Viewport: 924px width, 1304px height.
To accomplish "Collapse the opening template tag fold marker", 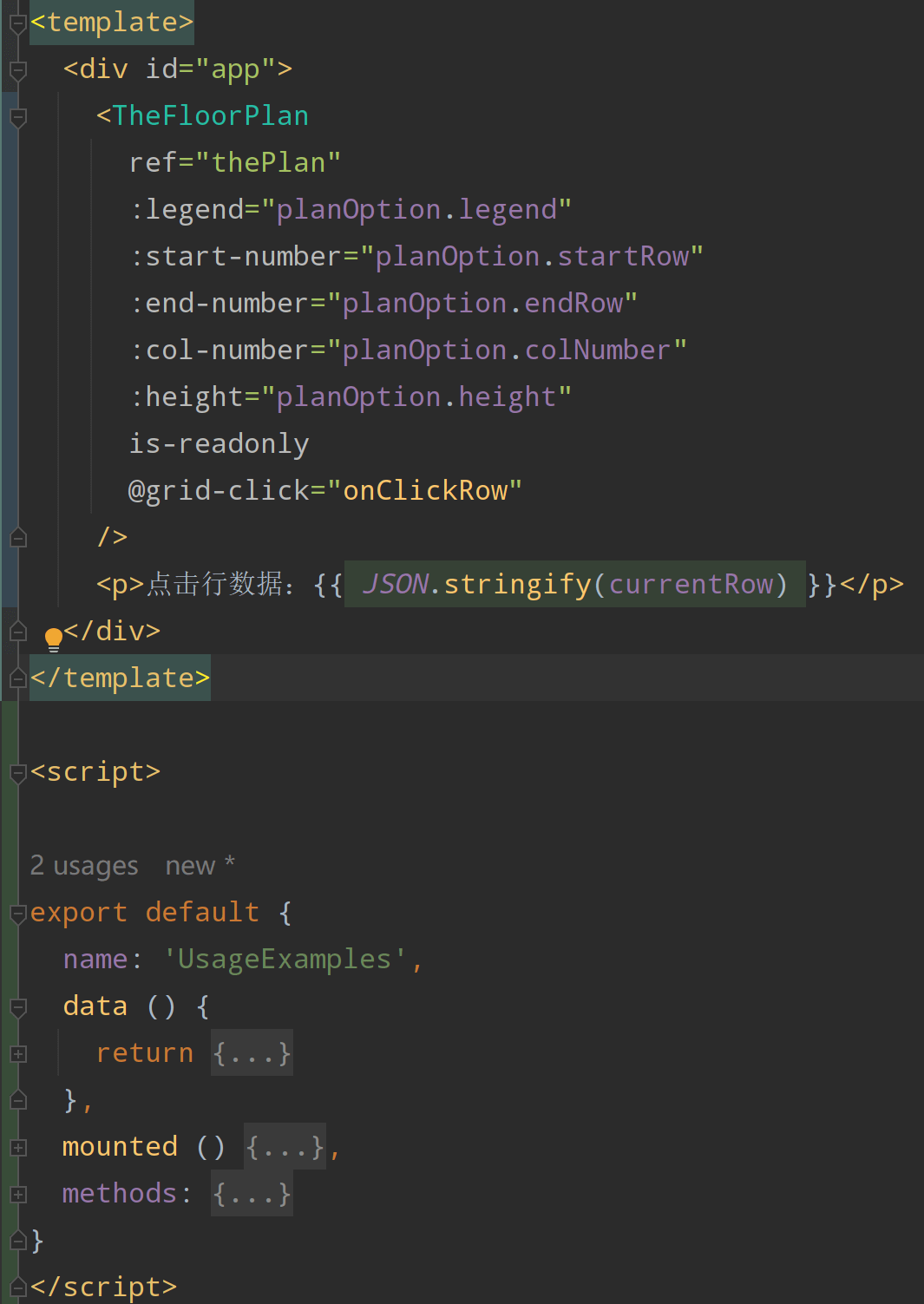I will [x=17, y=23].
